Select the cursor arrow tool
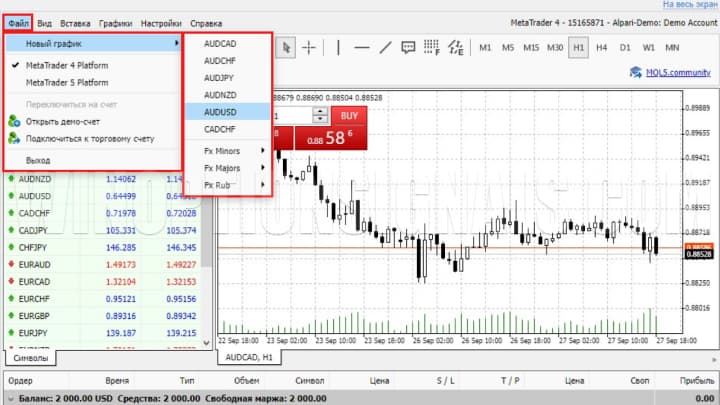720x405 pixels. point(287,47)
